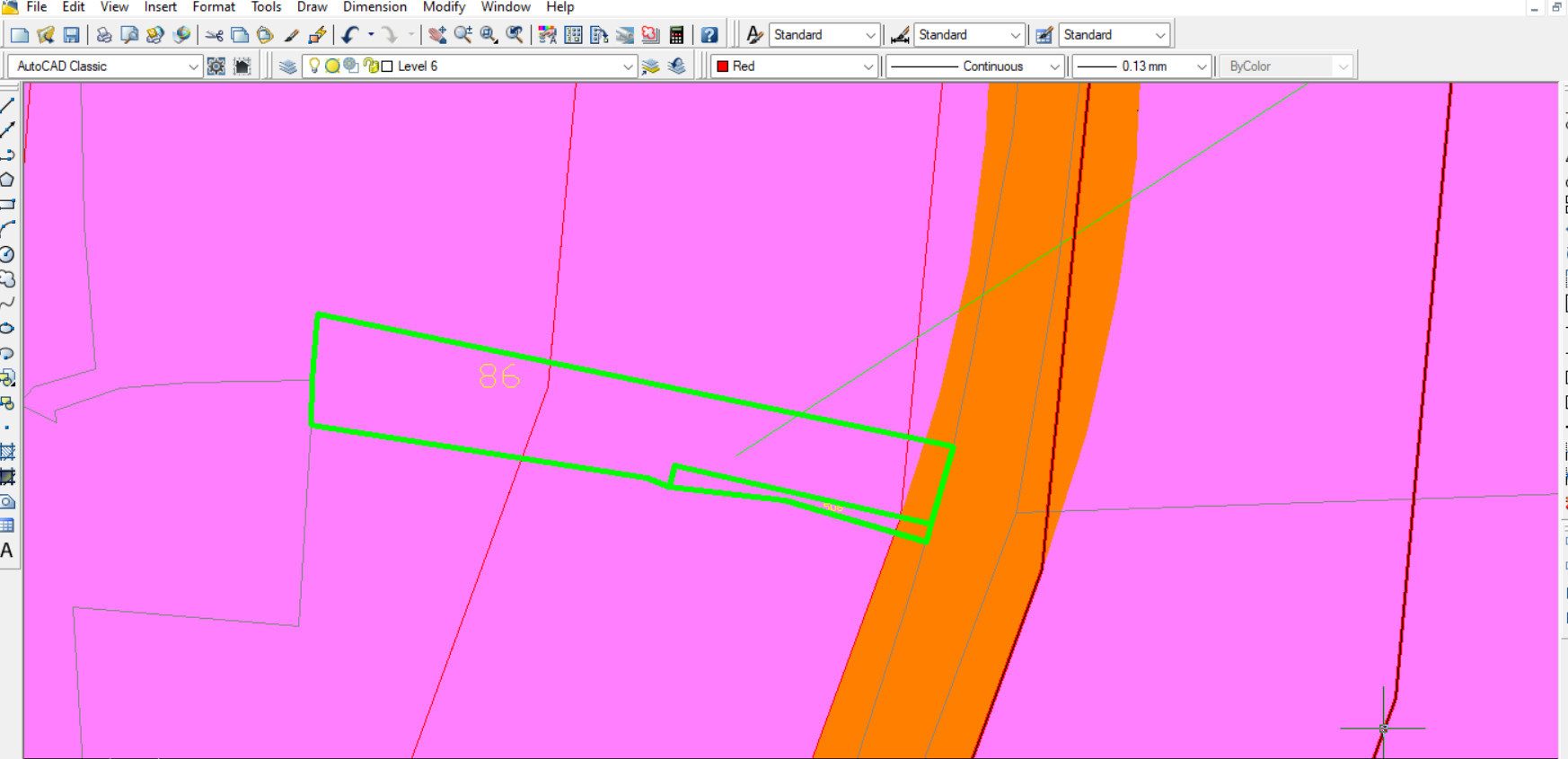This screenshot has height=759, width=1568.
Task: Click the Cut scissors icon
Action: (x=214, y=35)
